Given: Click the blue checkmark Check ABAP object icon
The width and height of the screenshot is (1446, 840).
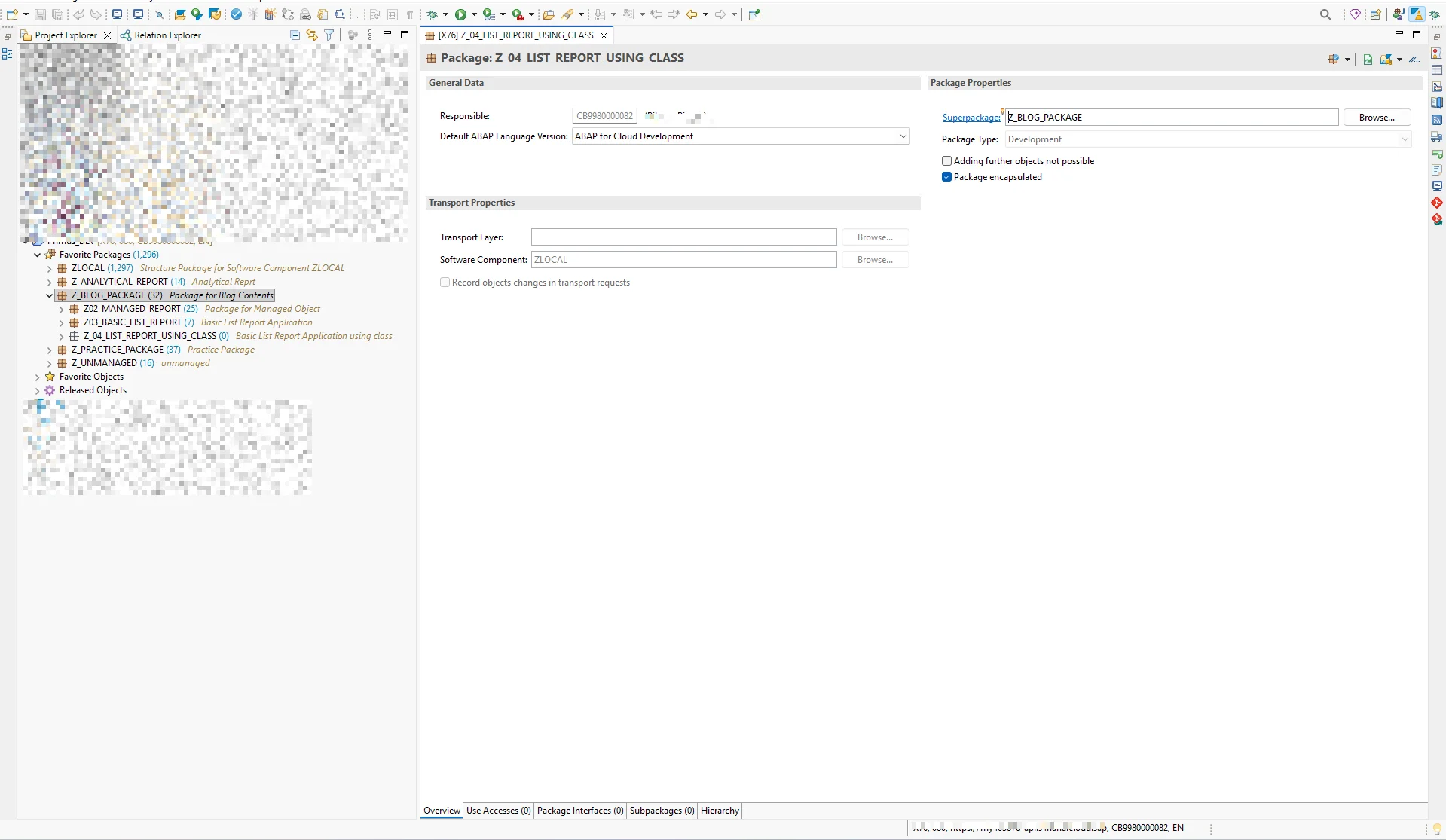Looking at the screenshot, I should pos(237,14).
